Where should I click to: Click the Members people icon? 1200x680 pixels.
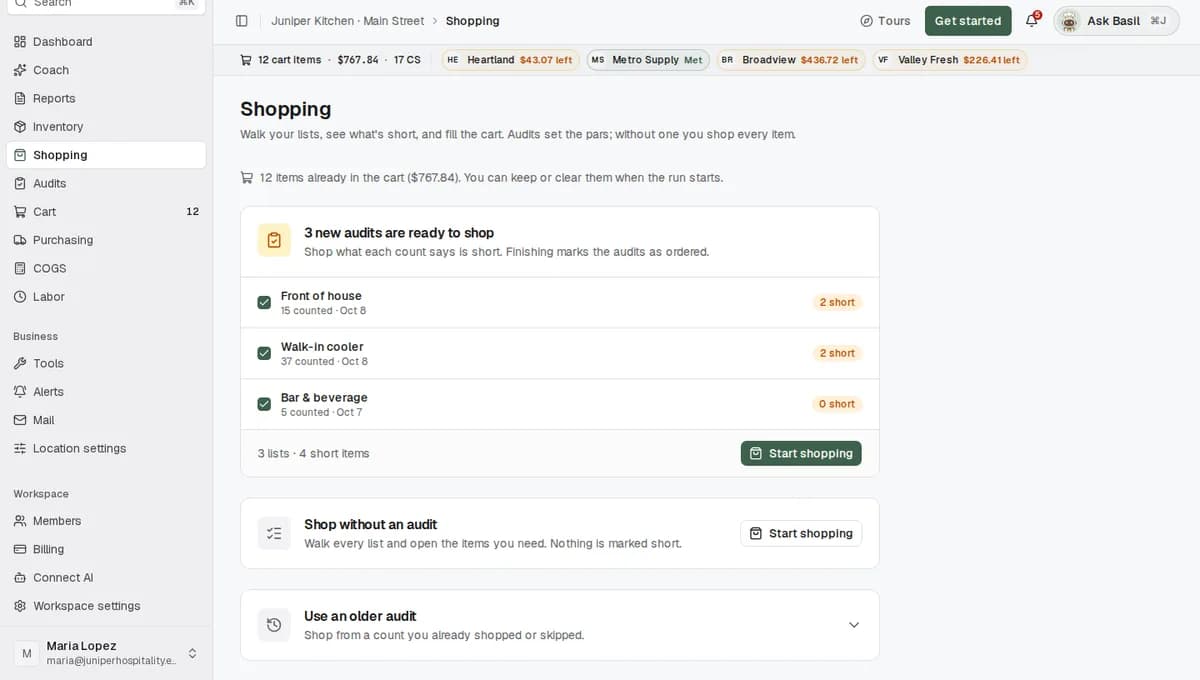click(x=20, y=521)
